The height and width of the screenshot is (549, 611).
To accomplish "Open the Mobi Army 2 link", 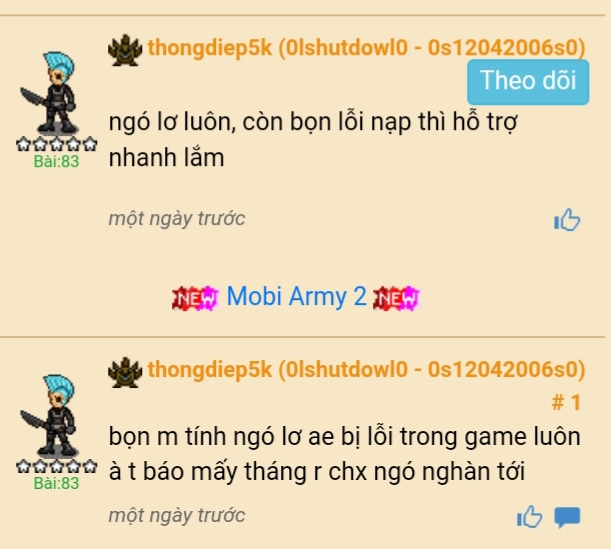I will tap(297, 296).
